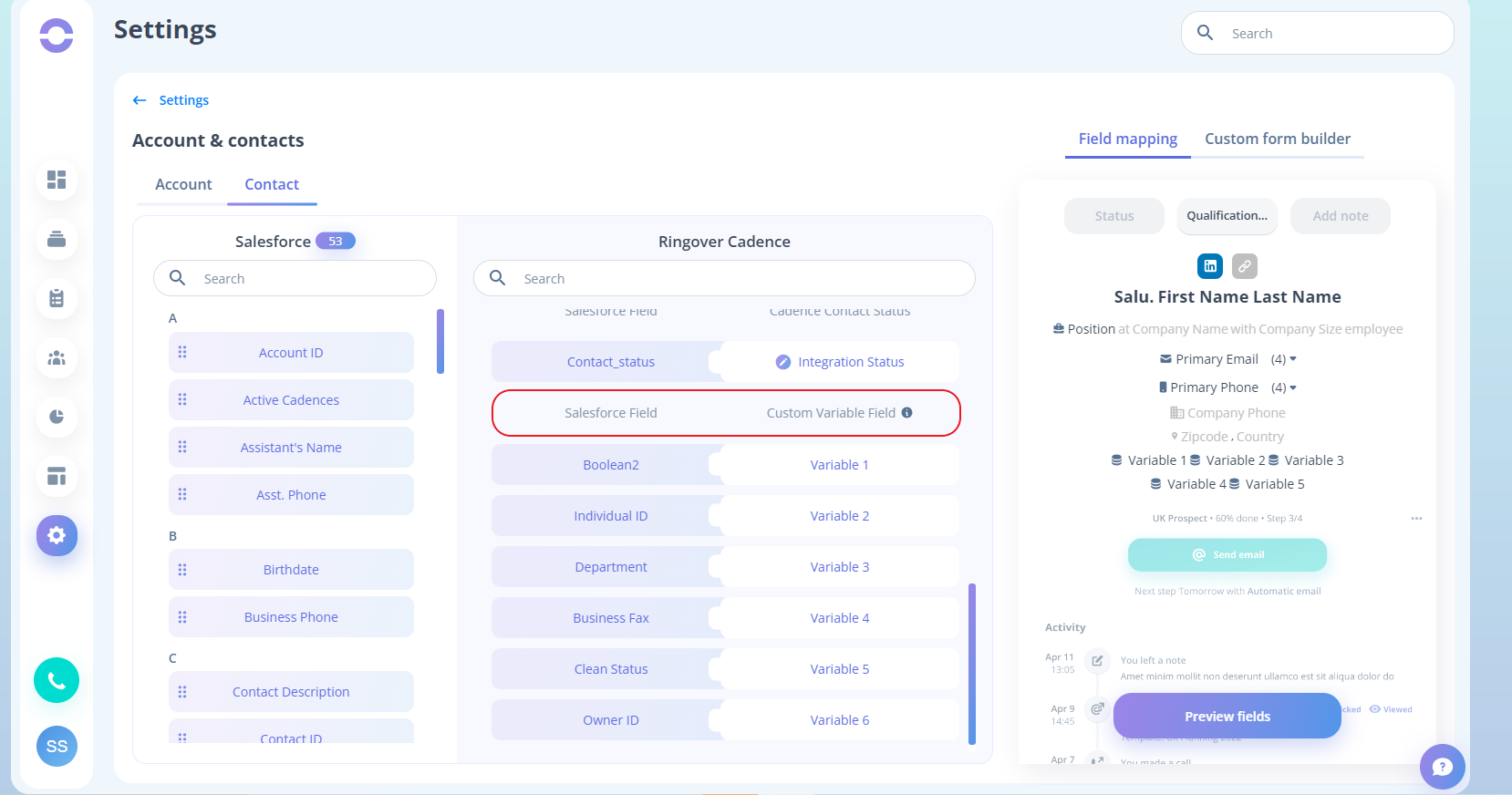Open the pie chart statistics icon
Screen dimensions: 1512x795
click(x=57, y=417)
